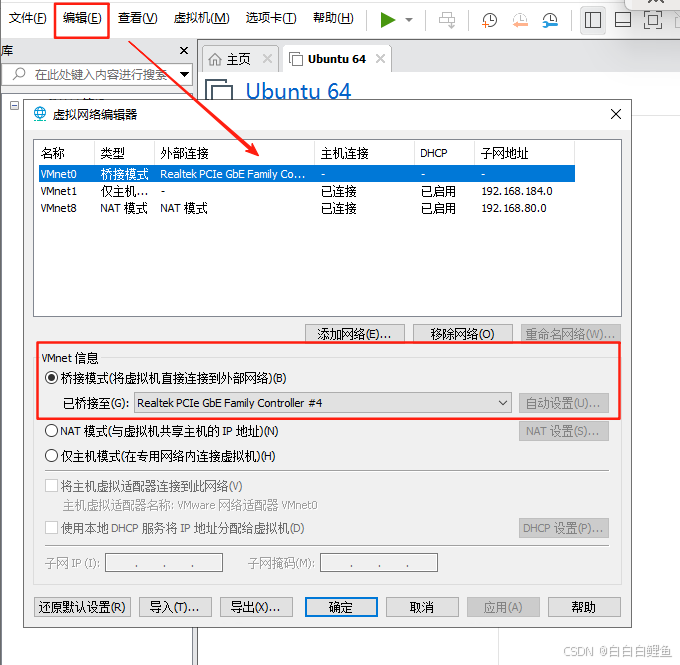Select the NAT 模式 radio button
This screenshot has width=680, height=665.
coord(51,431)
